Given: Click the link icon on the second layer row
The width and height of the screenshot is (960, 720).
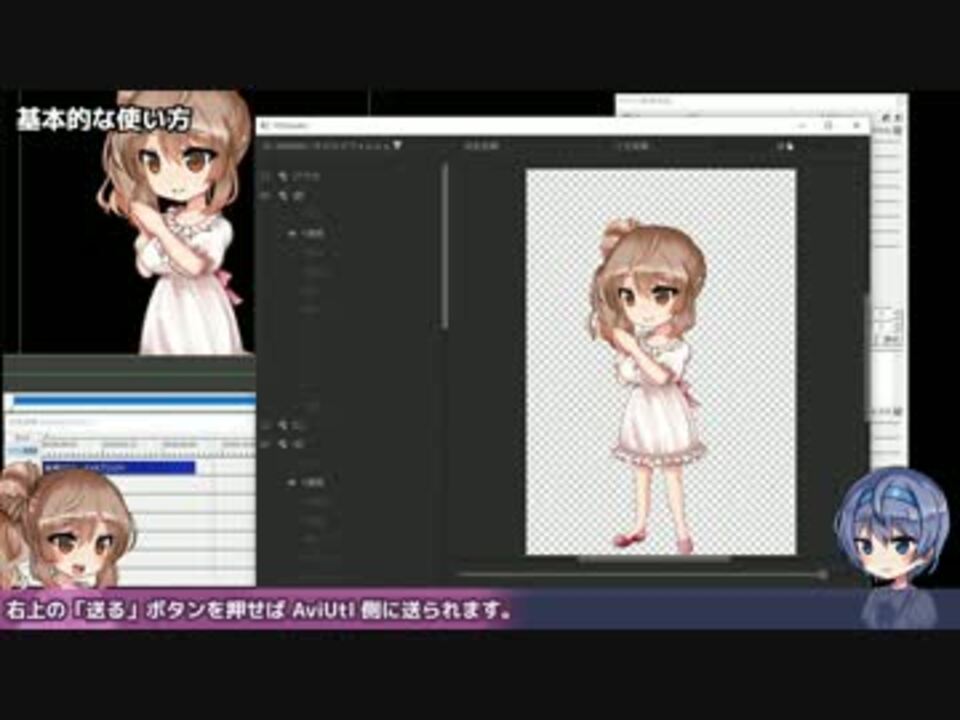Looking at the screenshot, I should [283, 196].
